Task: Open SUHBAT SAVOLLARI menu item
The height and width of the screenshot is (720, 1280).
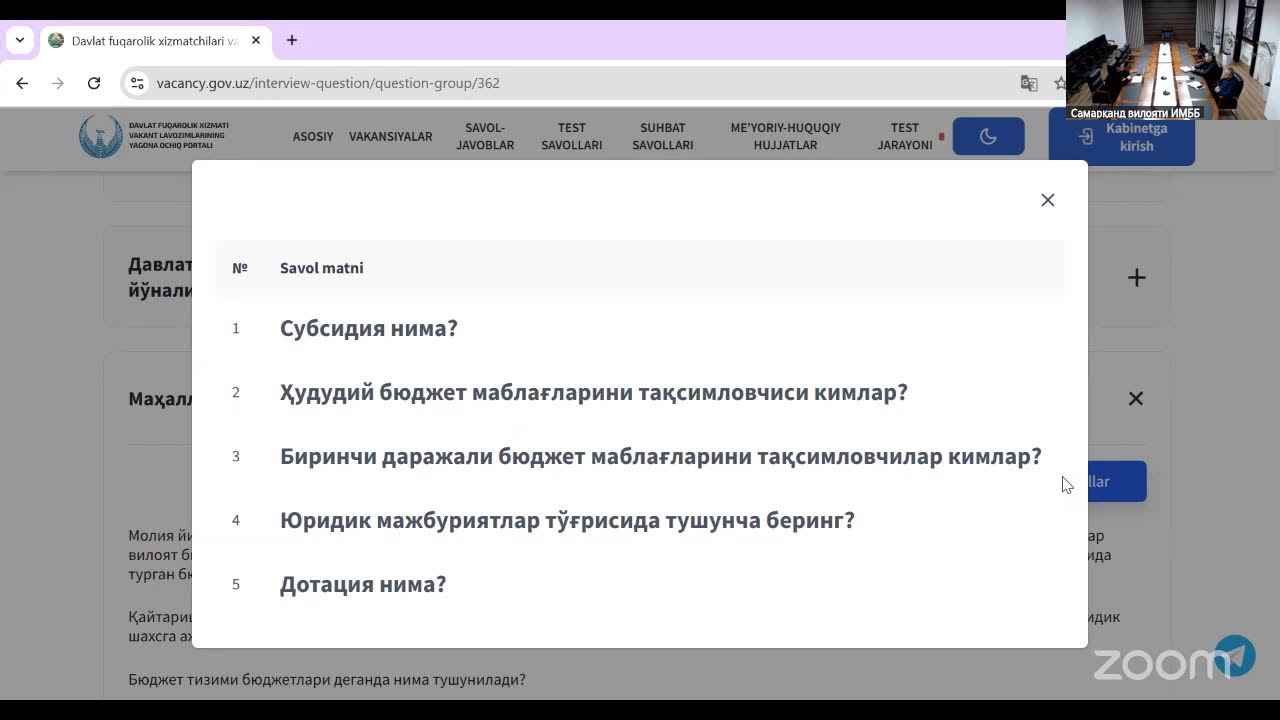Action: point(663,137)
